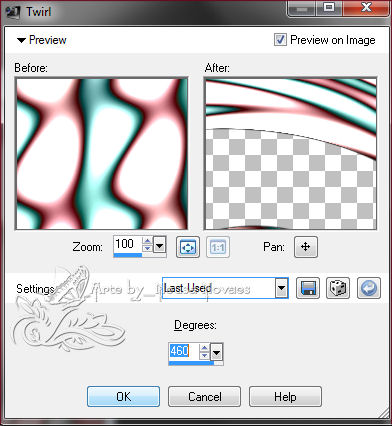The width and height of the screenshot is (392, 426).
Task: Uncheck the Preview on Image checkbox
Action: point(280,40)
